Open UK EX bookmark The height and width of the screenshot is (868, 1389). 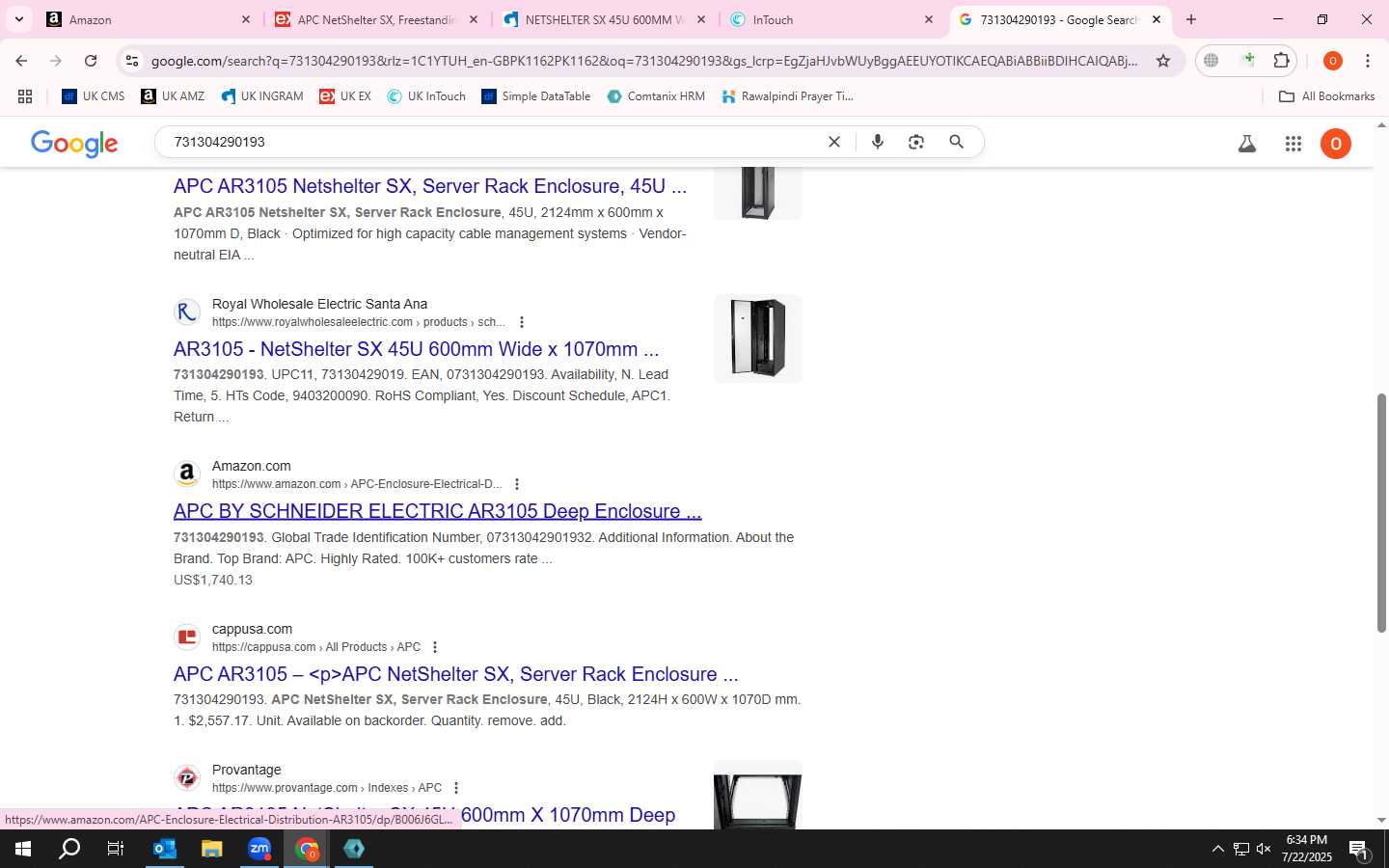point(345,96)
